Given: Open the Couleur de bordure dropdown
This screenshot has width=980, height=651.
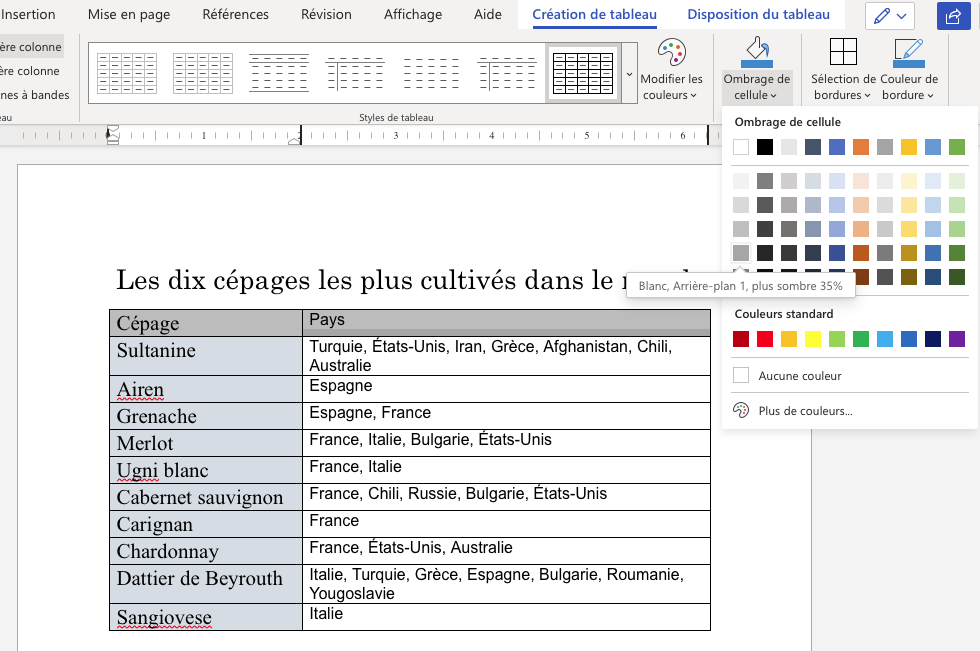Looking at the screenshot, I should [909, 87].
